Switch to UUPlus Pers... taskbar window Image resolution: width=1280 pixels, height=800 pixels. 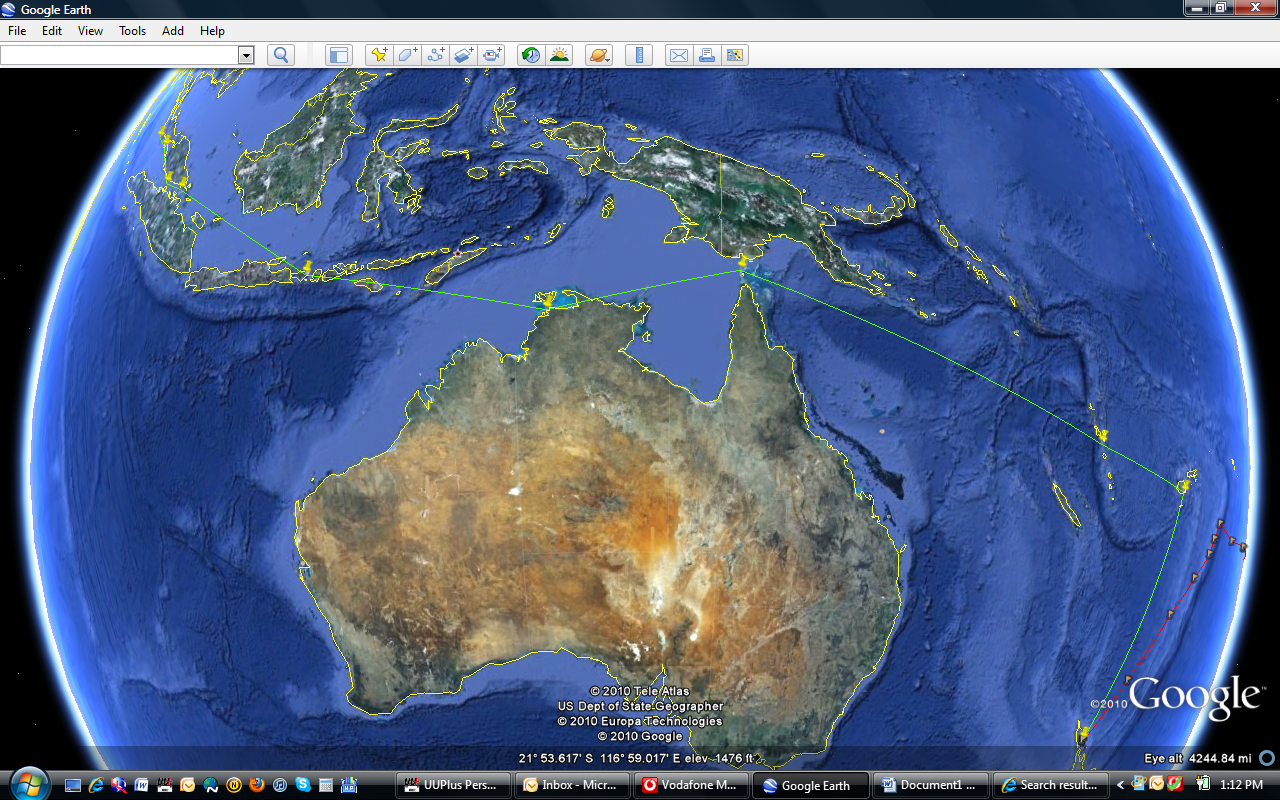pyautogui.click(x=454, y=785)
